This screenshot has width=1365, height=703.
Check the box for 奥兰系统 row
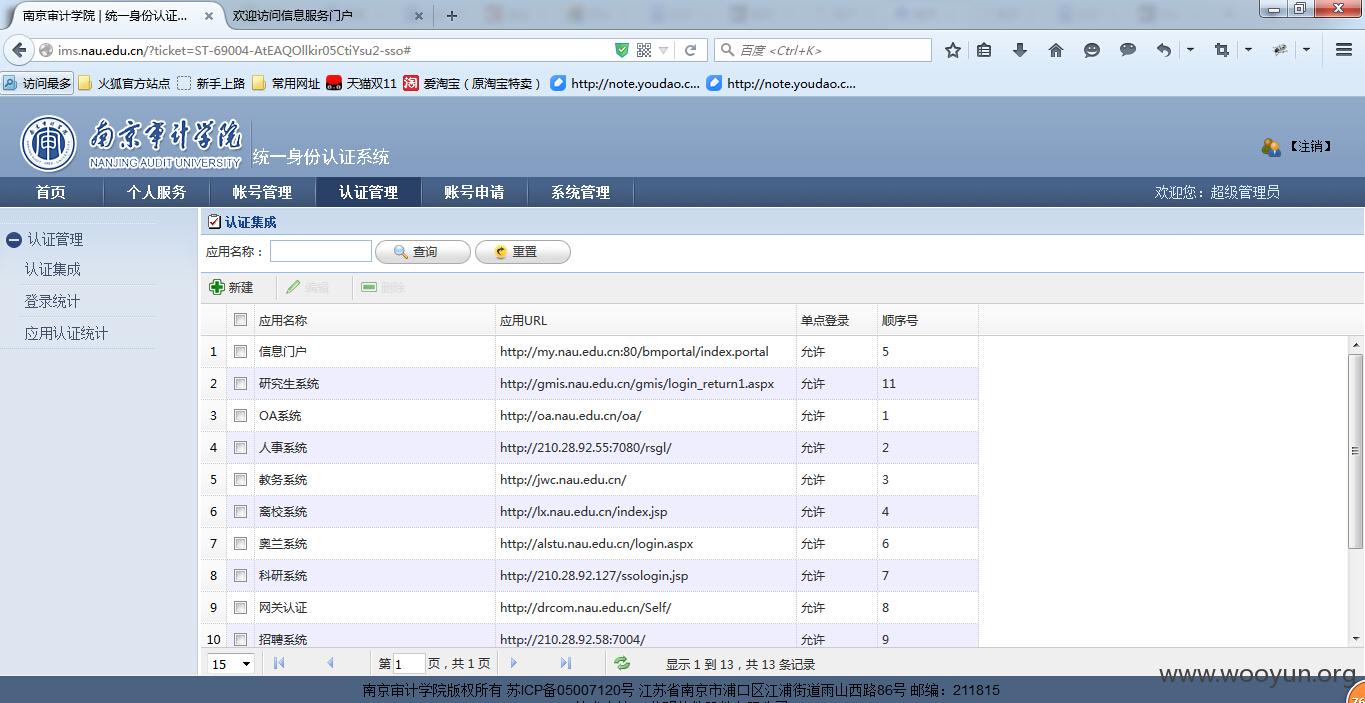tap(240, 544)
